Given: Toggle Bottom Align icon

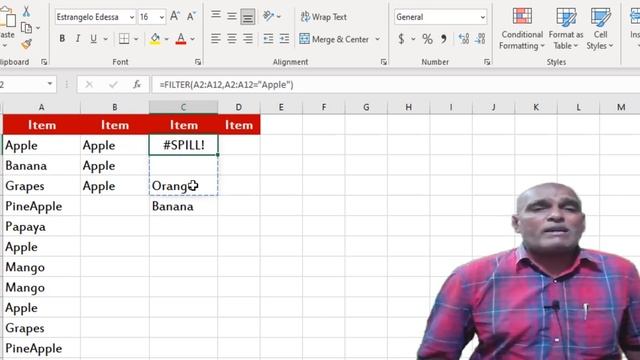Looking at the screenshot, I should pos(248,16).
